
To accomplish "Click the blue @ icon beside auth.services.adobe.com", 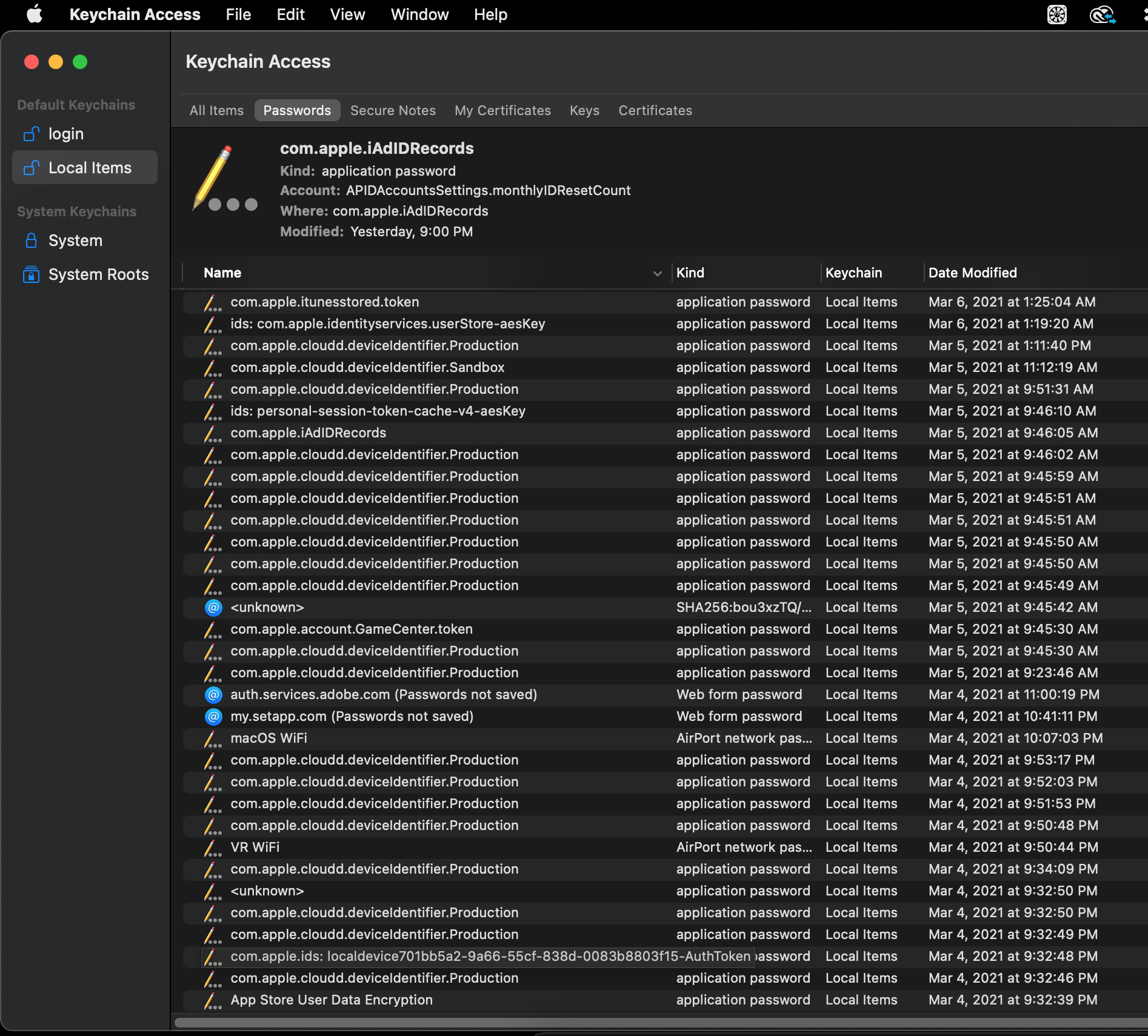I will point(213,694).
